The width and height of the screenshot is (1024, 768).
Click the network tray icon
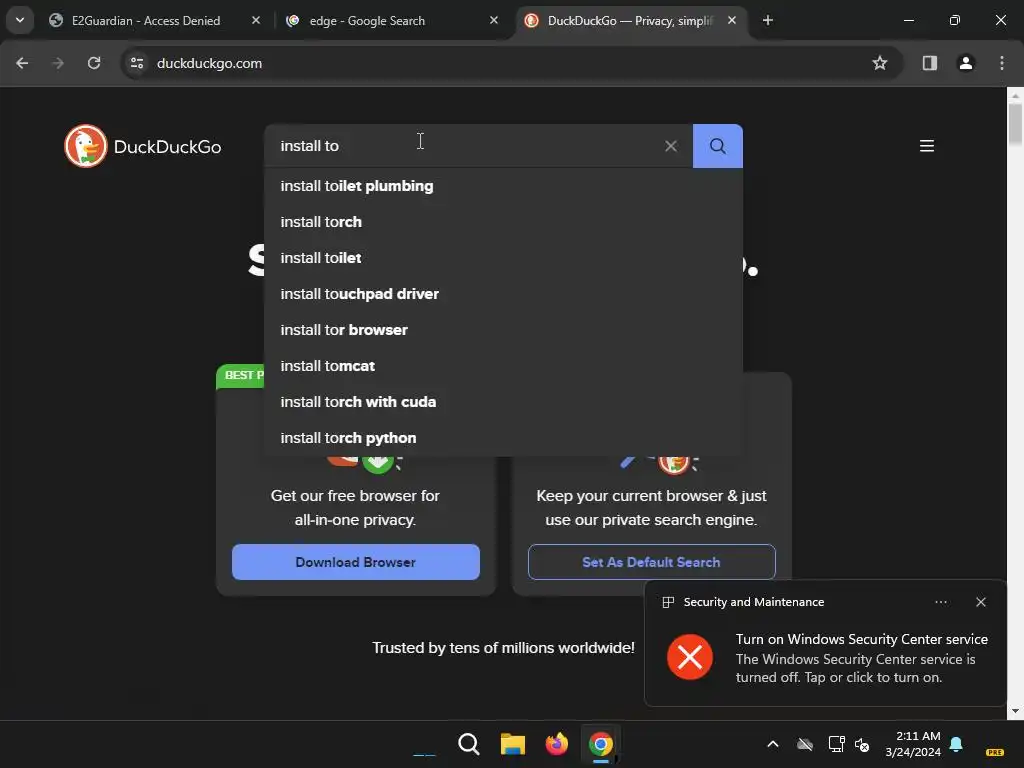pyautogui.click(x=836, y=744)
